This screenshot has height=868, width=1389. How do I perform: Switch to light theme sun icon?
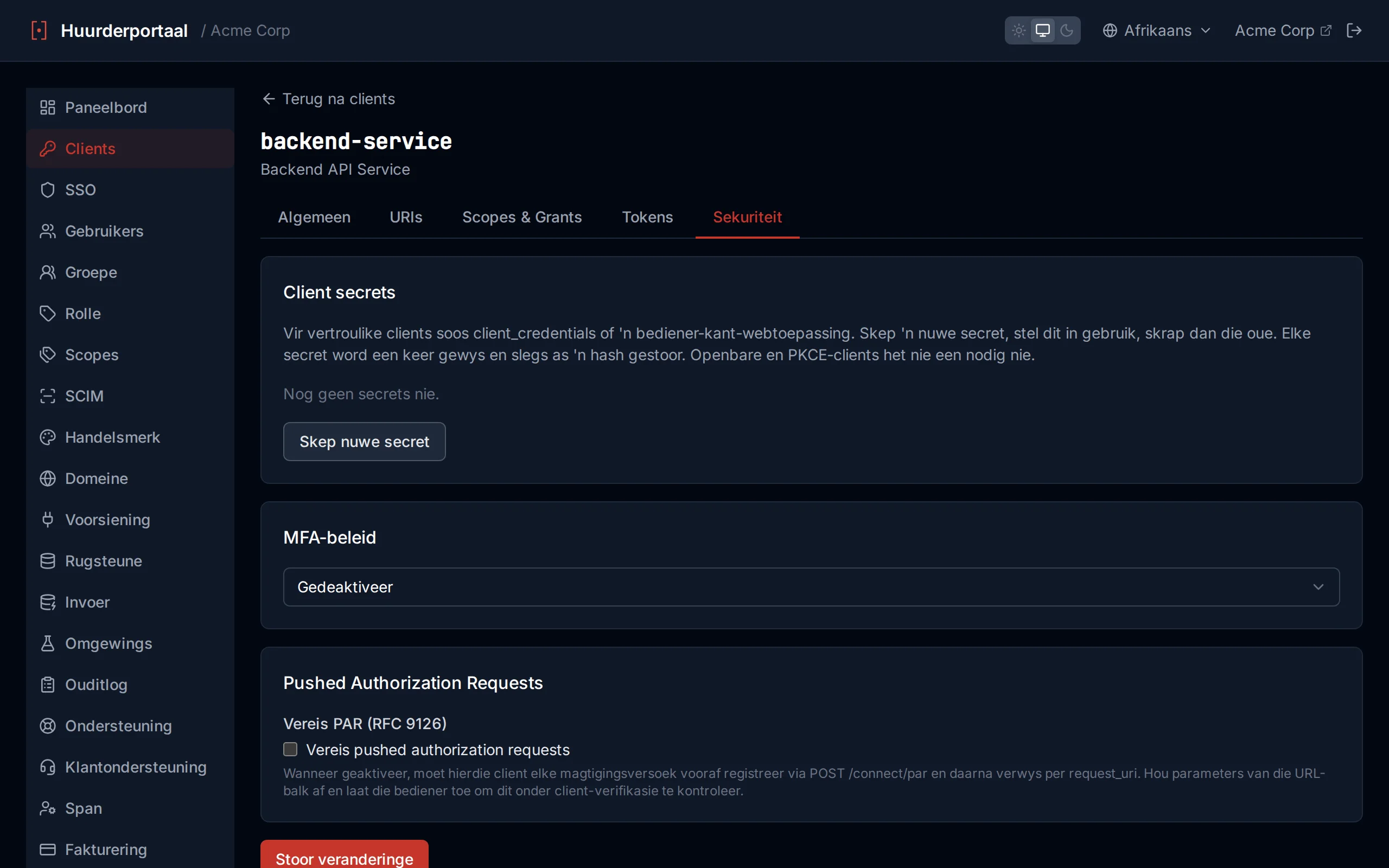coord(1019,30)
